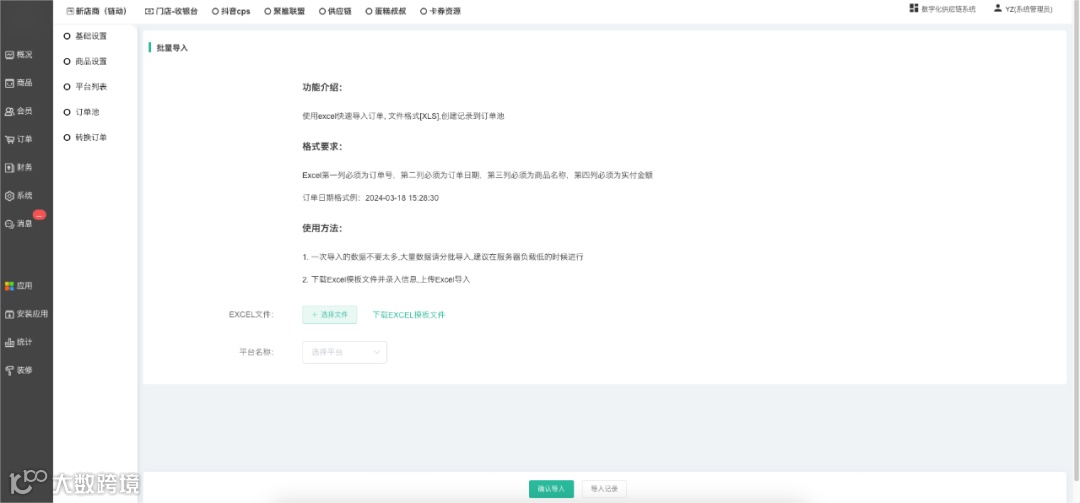Go to 会员 members section icon
Viewport: 1080px width, 503px height.
click(10, 111)
